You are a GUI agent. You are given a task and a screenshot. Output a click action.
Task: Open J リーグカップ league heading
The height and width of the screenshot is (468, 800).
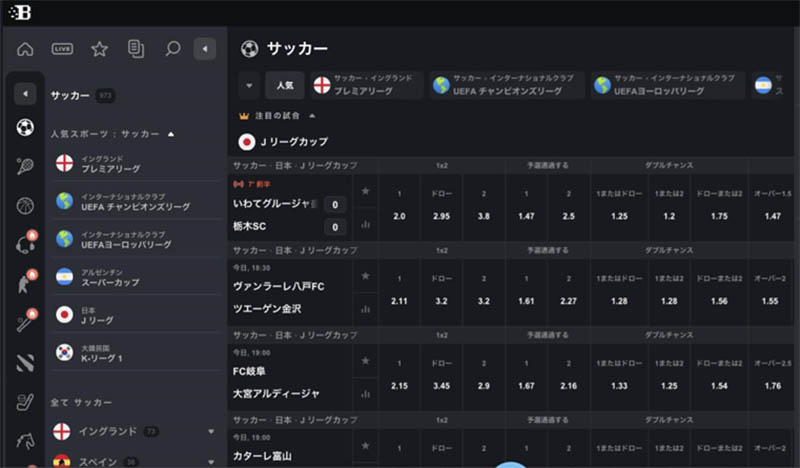283,142
